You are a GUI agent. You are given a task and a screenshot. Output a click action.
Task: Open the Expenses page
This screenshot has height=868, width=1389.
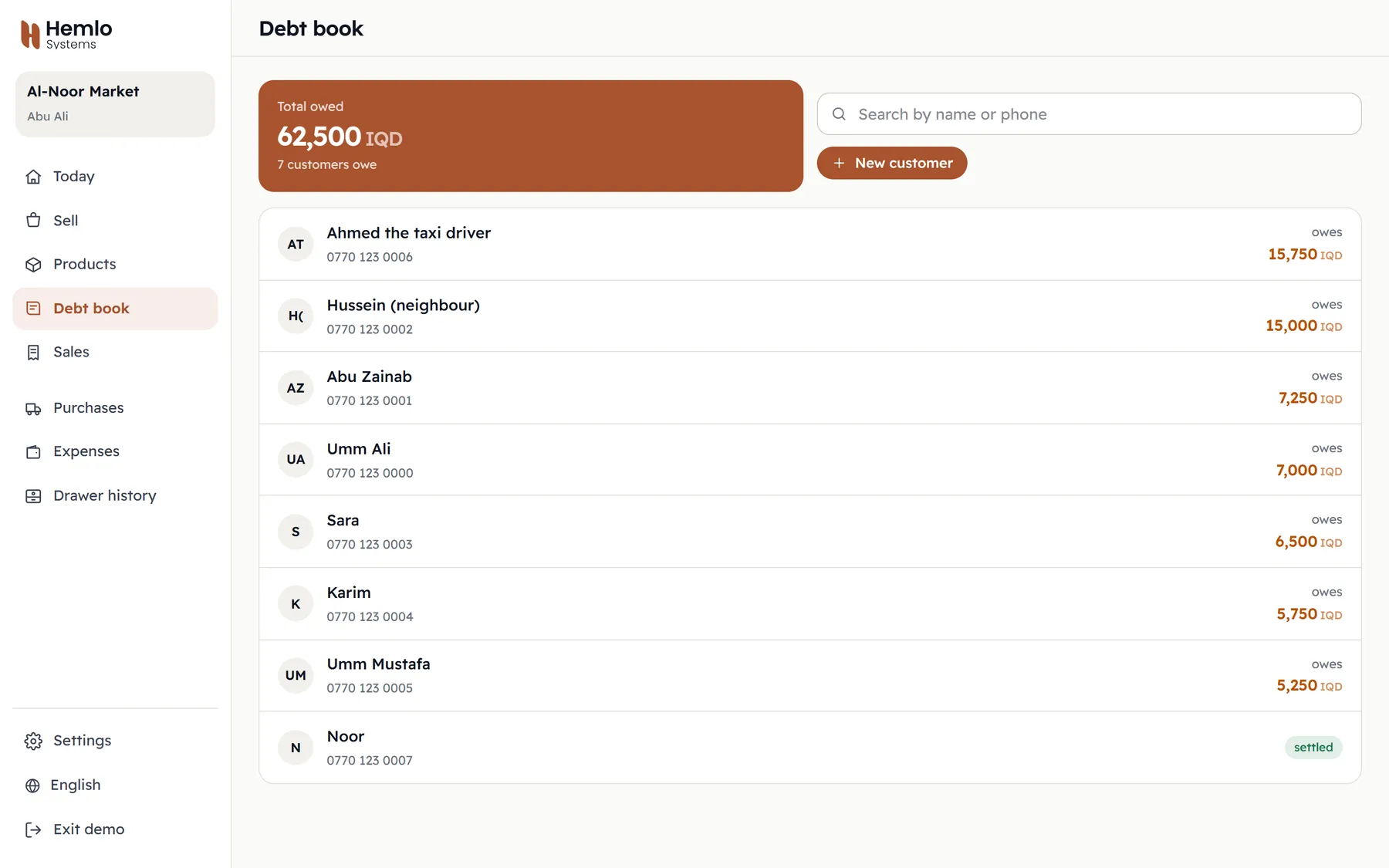coord(115,451)
